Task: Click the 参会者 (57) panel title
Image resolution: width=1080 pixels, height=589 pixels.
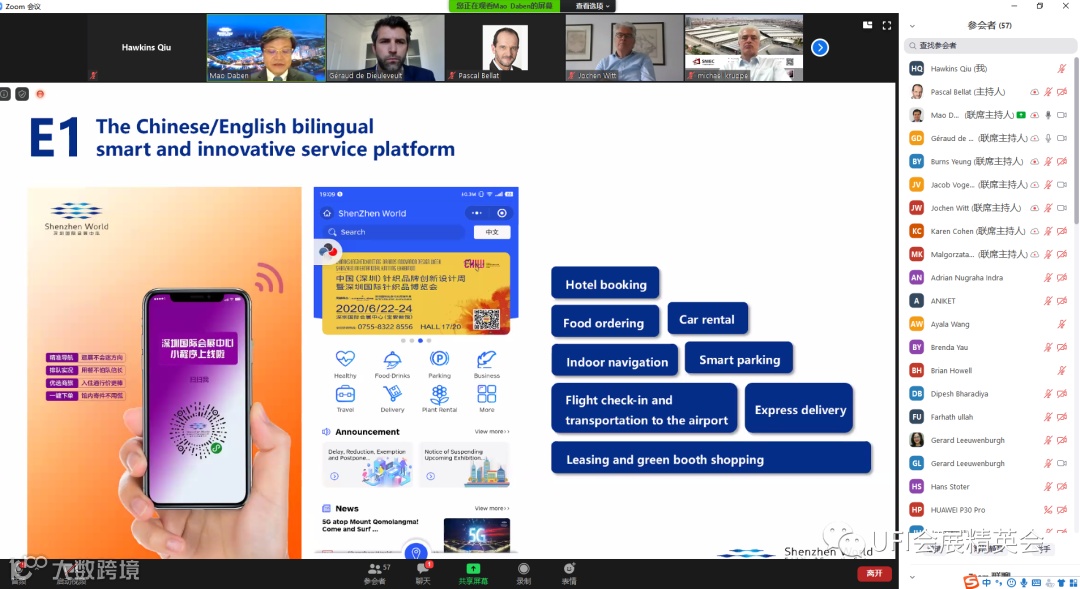Action: click(x=990, y=25)
